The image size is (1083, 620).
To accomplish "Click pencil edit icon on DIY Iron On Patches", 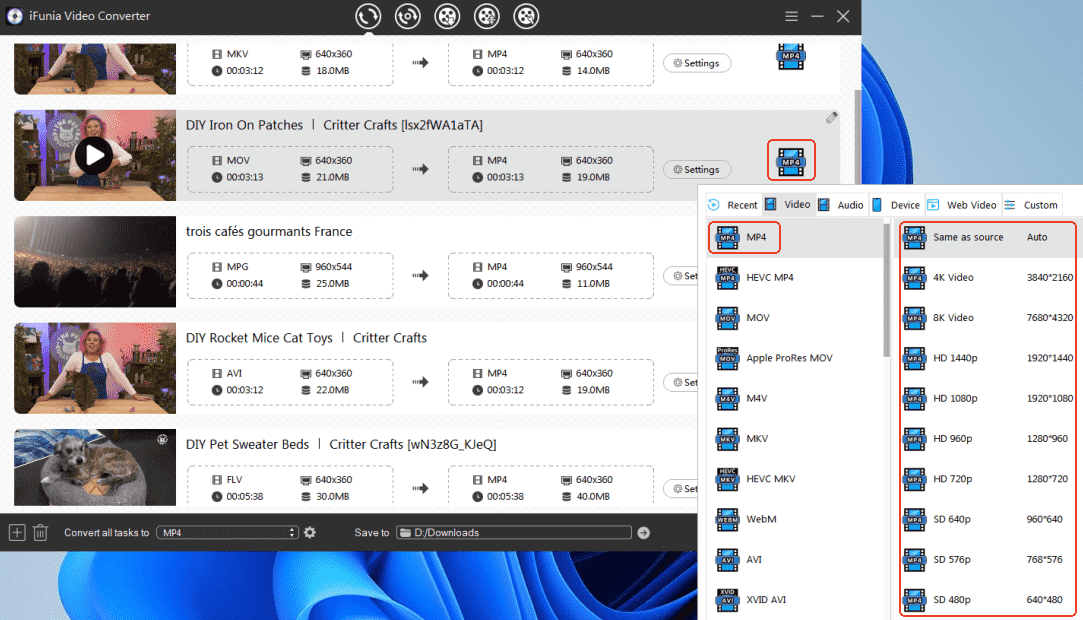I will point(831,118).
